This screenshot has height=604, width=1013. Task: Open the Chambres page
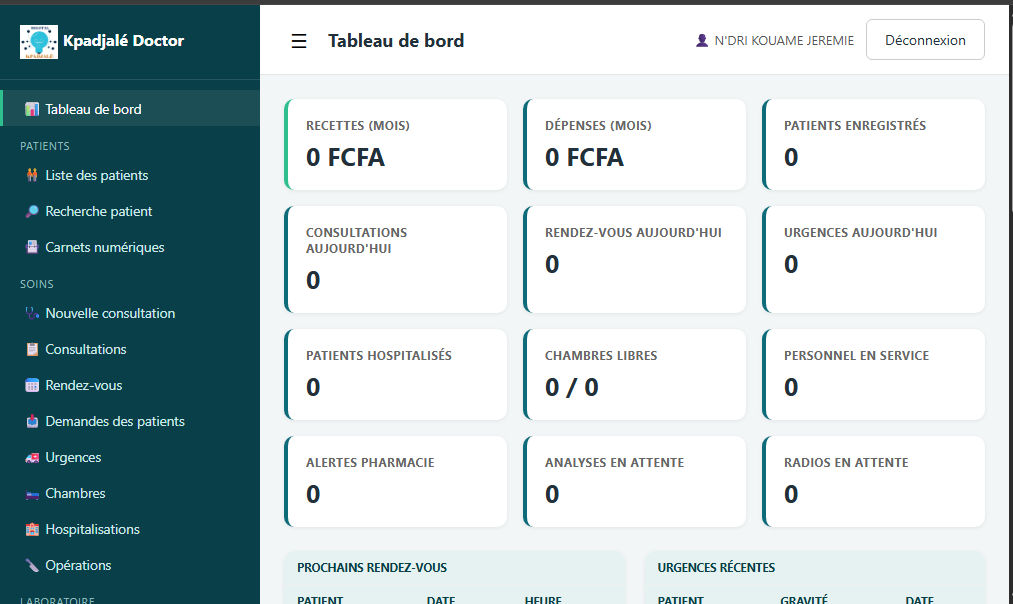tap(130, 494)
